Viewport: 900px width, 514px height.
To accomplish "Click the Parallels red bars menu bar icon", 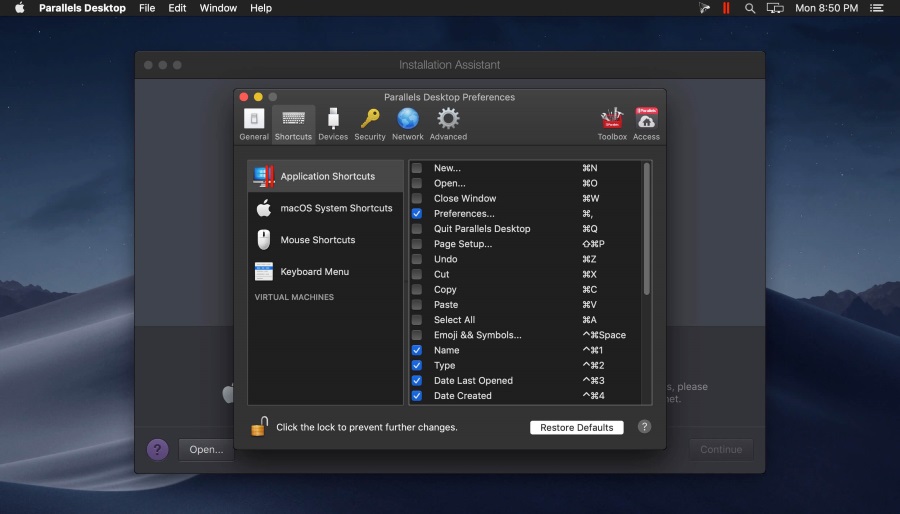I will [x=726, y=8].
